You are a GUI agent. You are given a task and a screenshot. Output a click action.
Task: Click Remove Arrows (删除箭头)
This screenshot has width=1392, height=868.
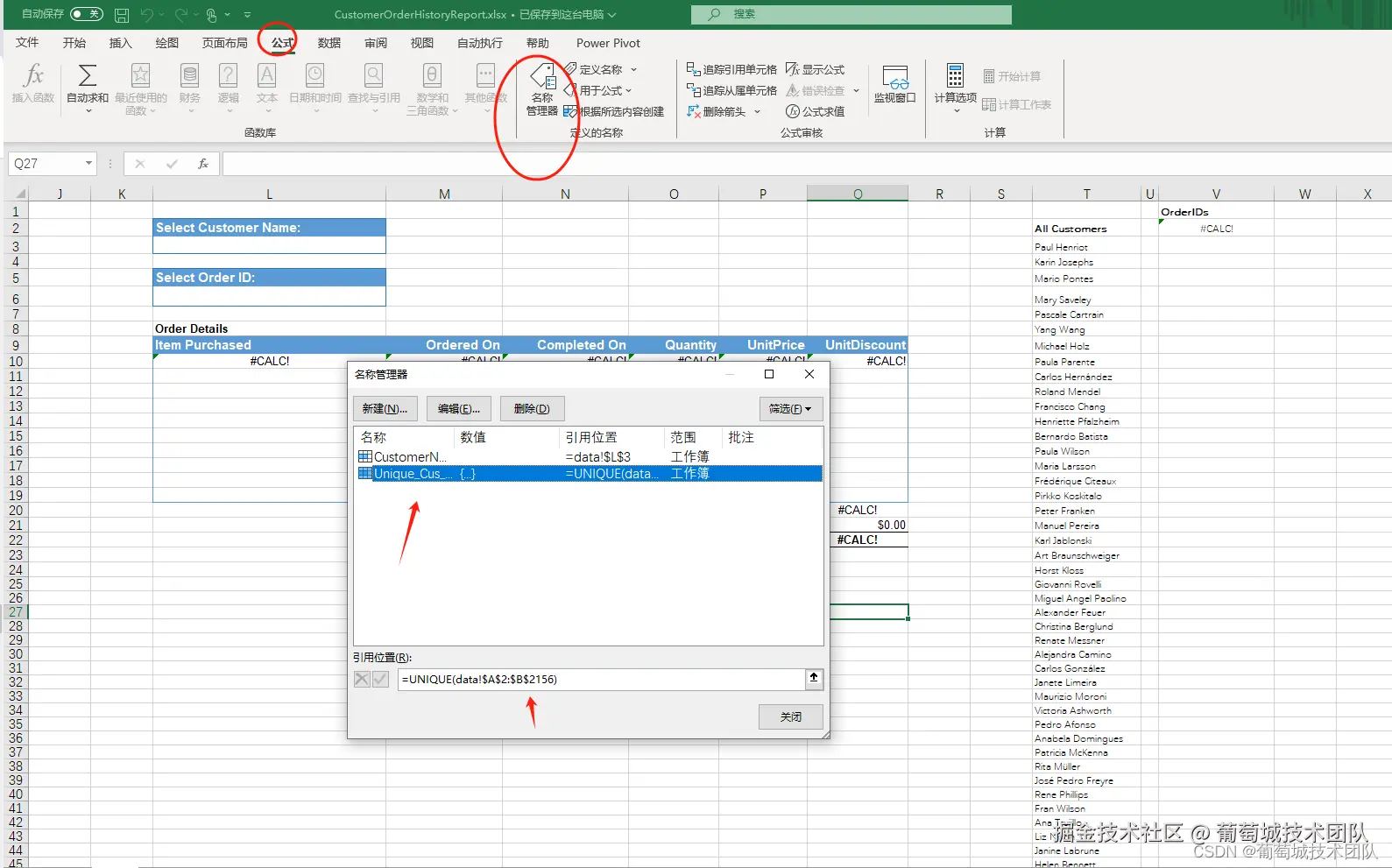717,111
